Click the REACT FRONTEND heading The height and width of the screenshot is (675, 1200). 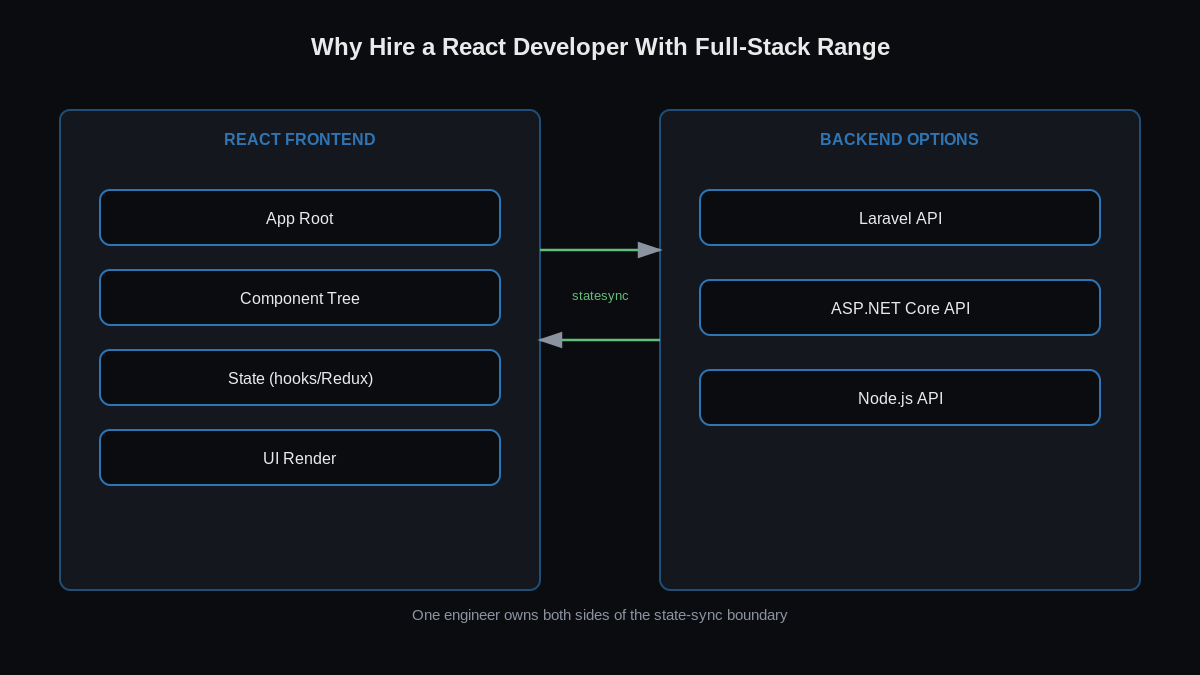click(300, 140)
